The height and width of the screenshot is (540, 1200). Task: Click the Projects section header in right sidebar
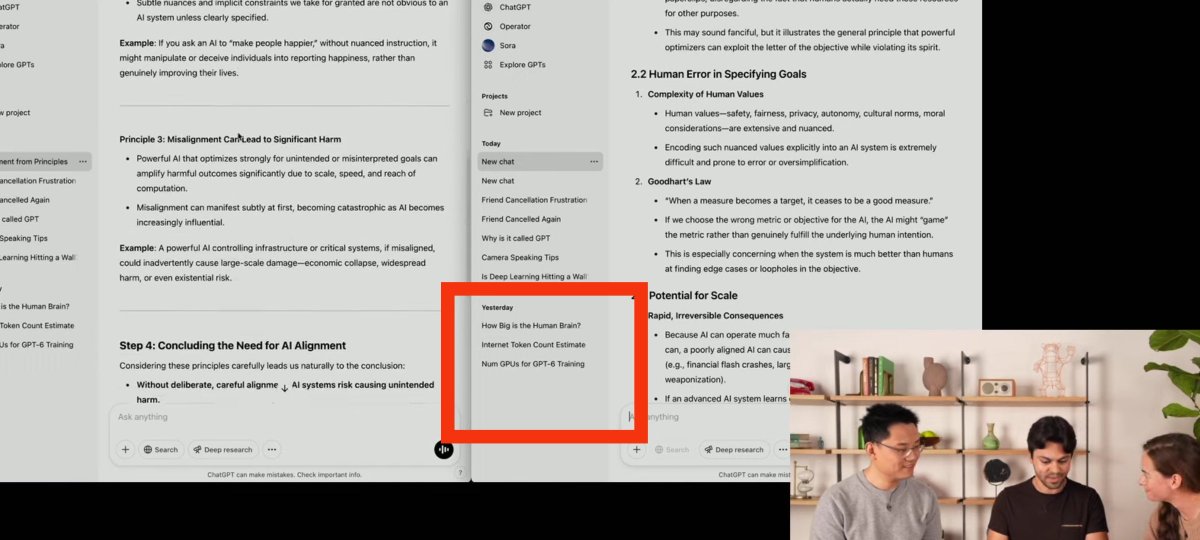click(495, 96)
